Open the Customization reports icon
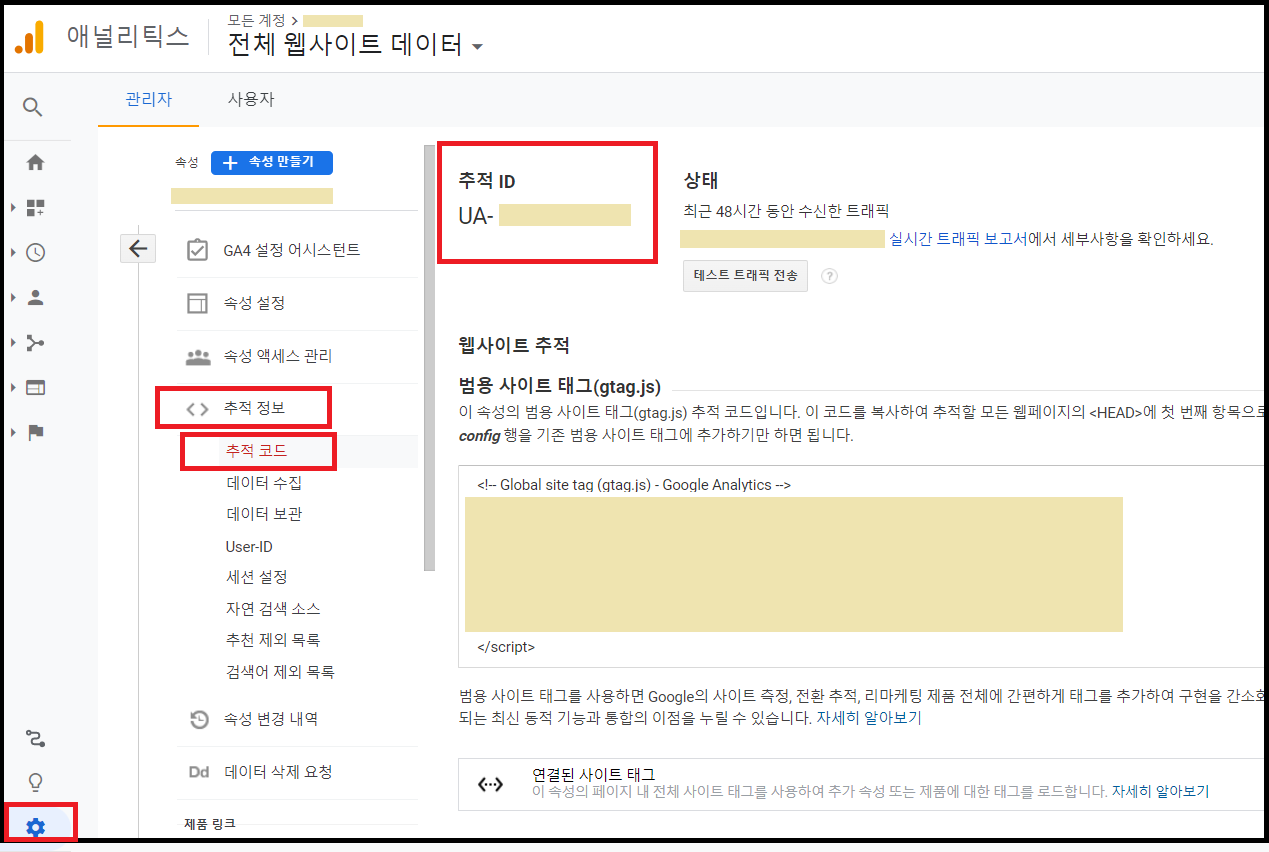Screen dimensions: 1269x852 tap(33, 207)
